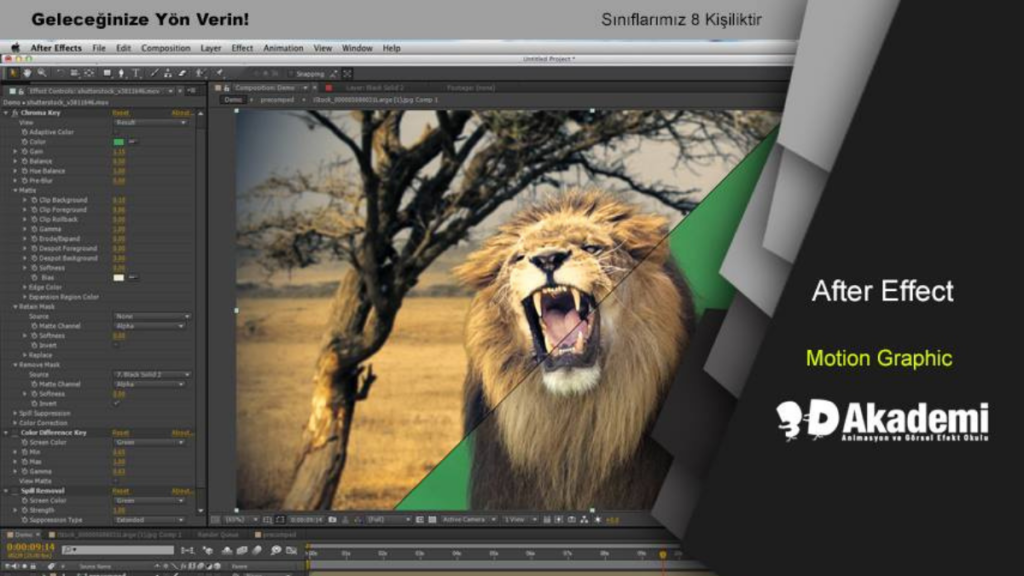Open Remove Mask Source dropdown
The image size is (1024, 576).
tap(151, 374)
